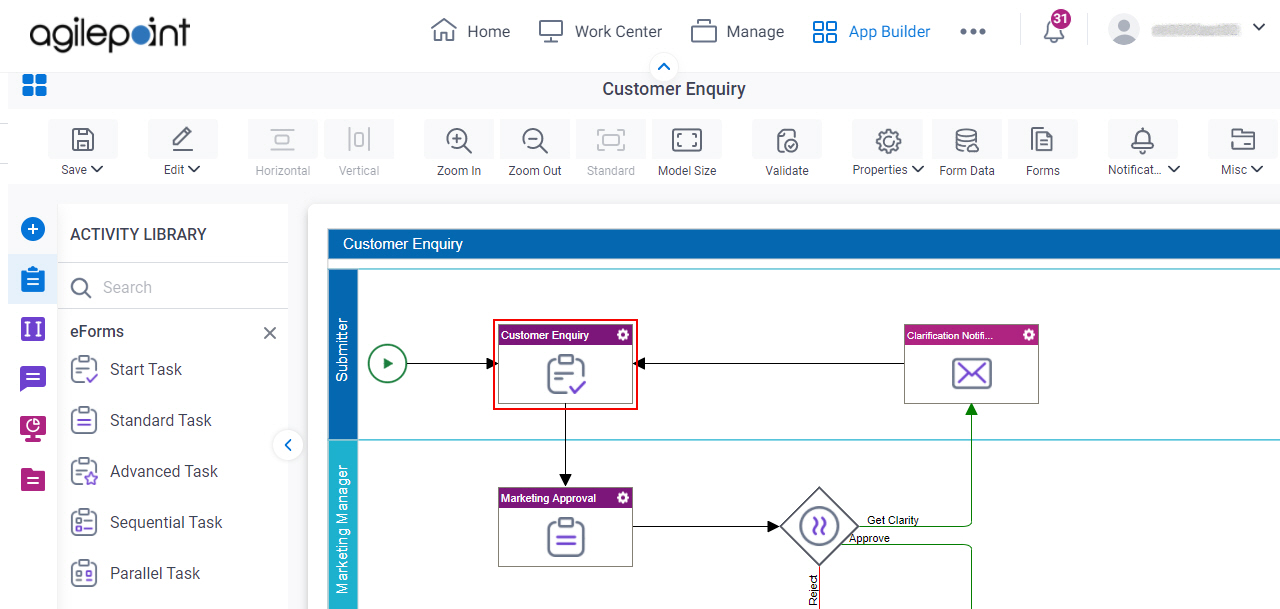1280x609 pixels.
Task: Select Sequential Task activity
Action: click(146, 522)
